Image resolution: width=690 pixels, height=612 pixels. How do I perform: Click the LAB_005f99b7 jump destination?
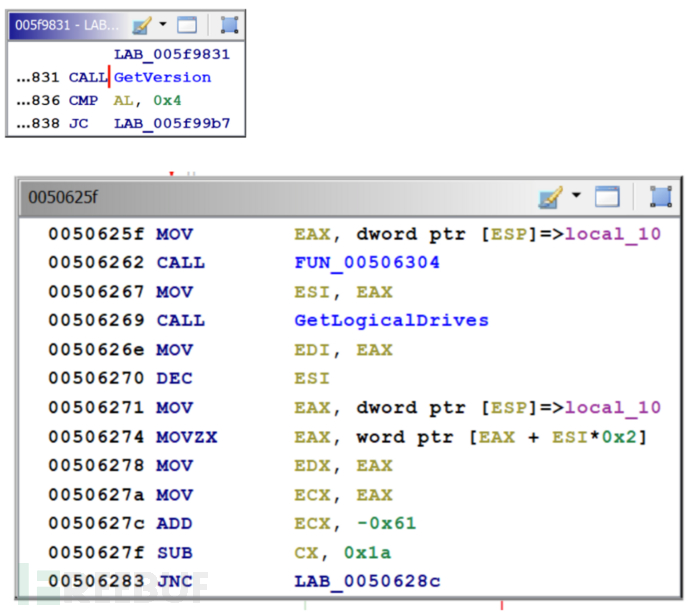pos(171,125)
